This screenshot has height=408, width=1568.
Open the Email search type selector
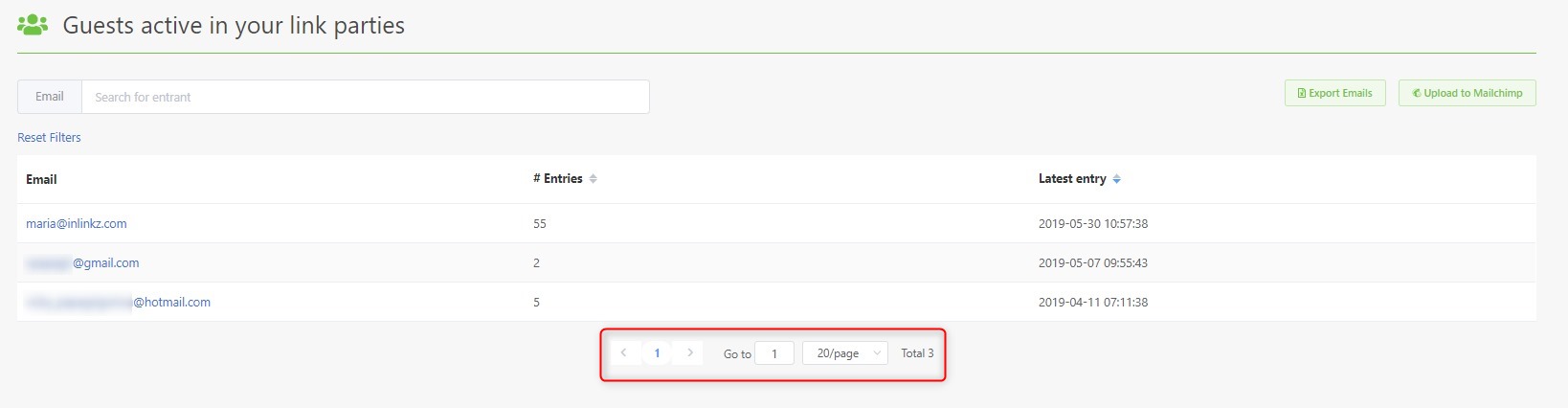[50, 97]
